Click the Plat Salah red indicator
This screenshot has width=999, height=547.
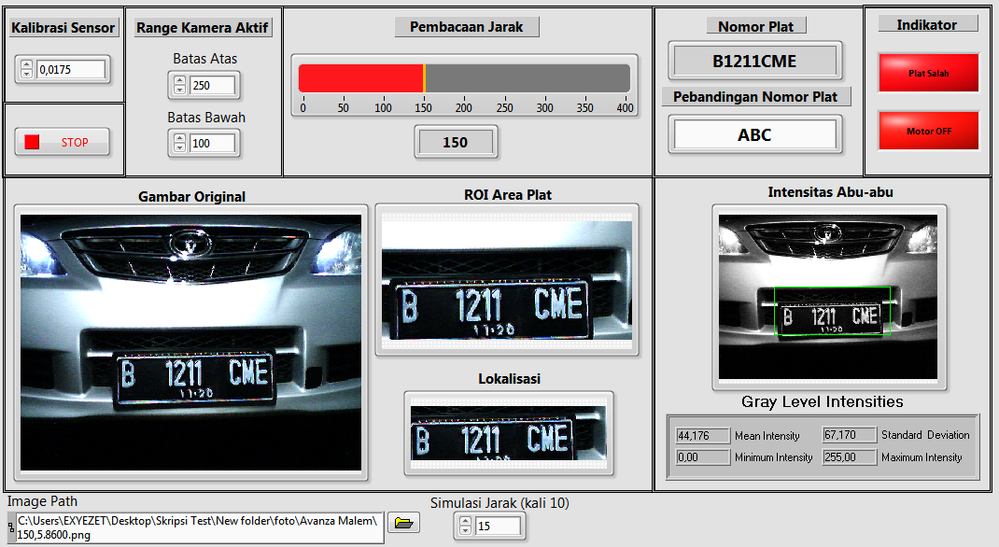pyautogui.click(x=928, y=73)
